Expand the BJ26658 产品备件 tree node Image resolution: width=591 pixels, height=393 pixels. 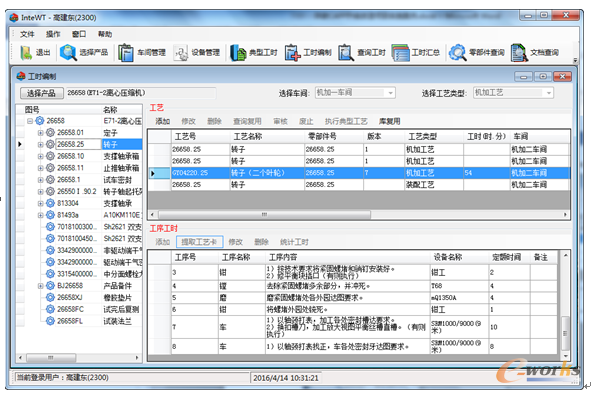40,286
